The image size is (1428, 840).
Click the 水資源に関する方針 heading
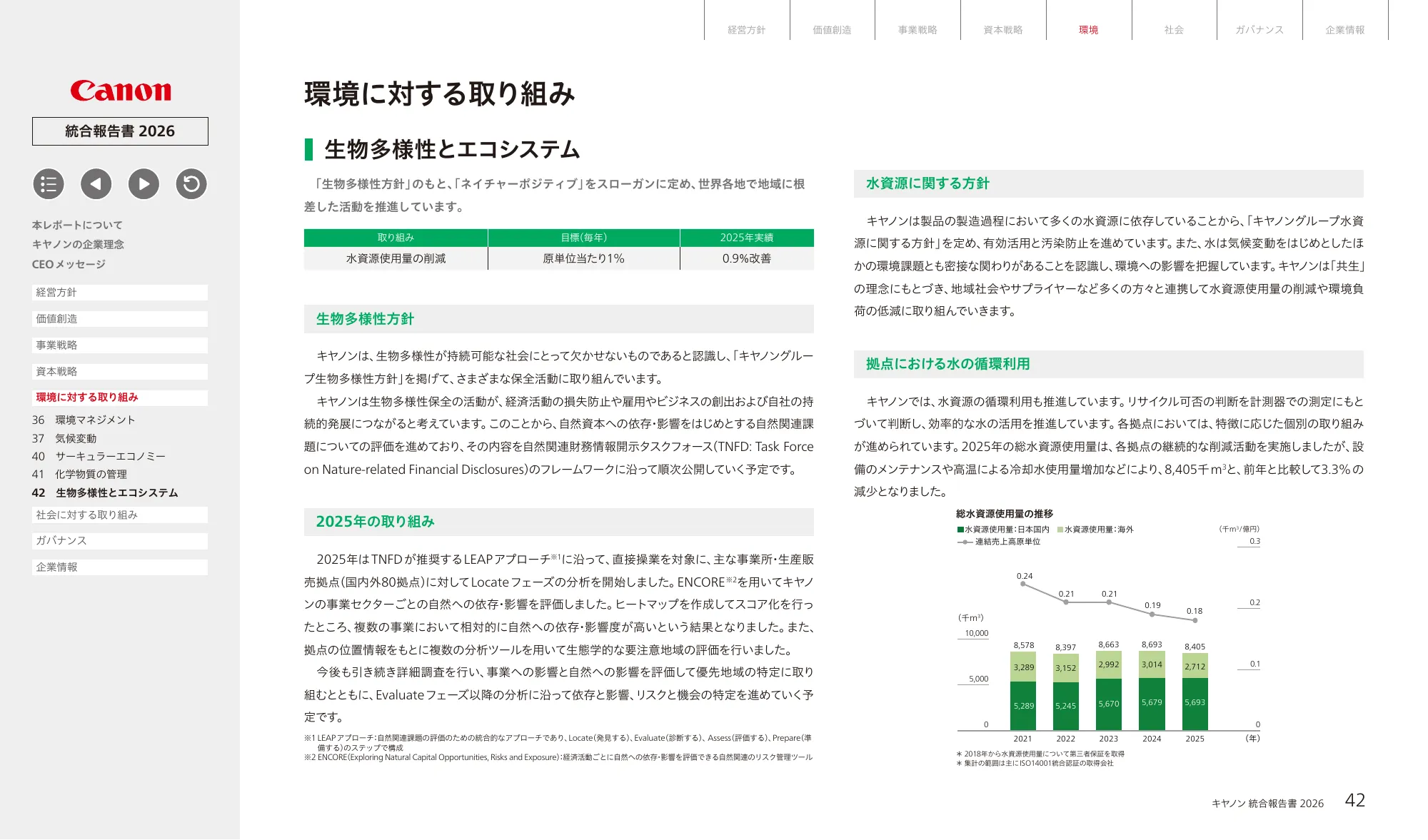(927, 183)
